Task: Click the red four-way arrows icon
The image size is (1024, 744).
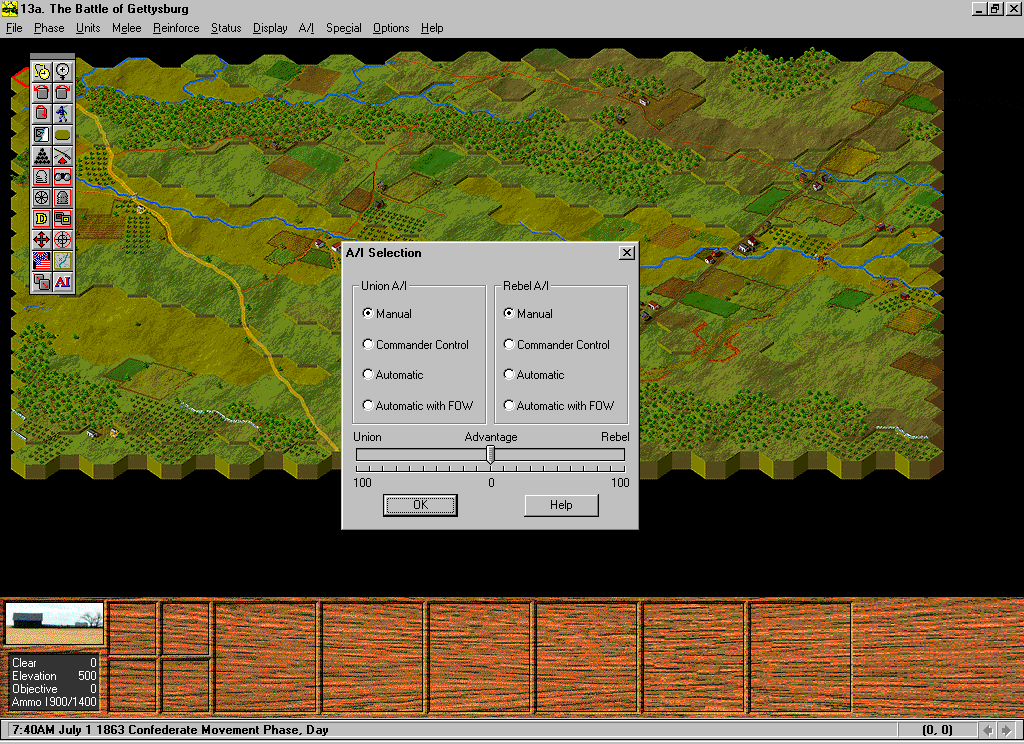Action: 42,240
